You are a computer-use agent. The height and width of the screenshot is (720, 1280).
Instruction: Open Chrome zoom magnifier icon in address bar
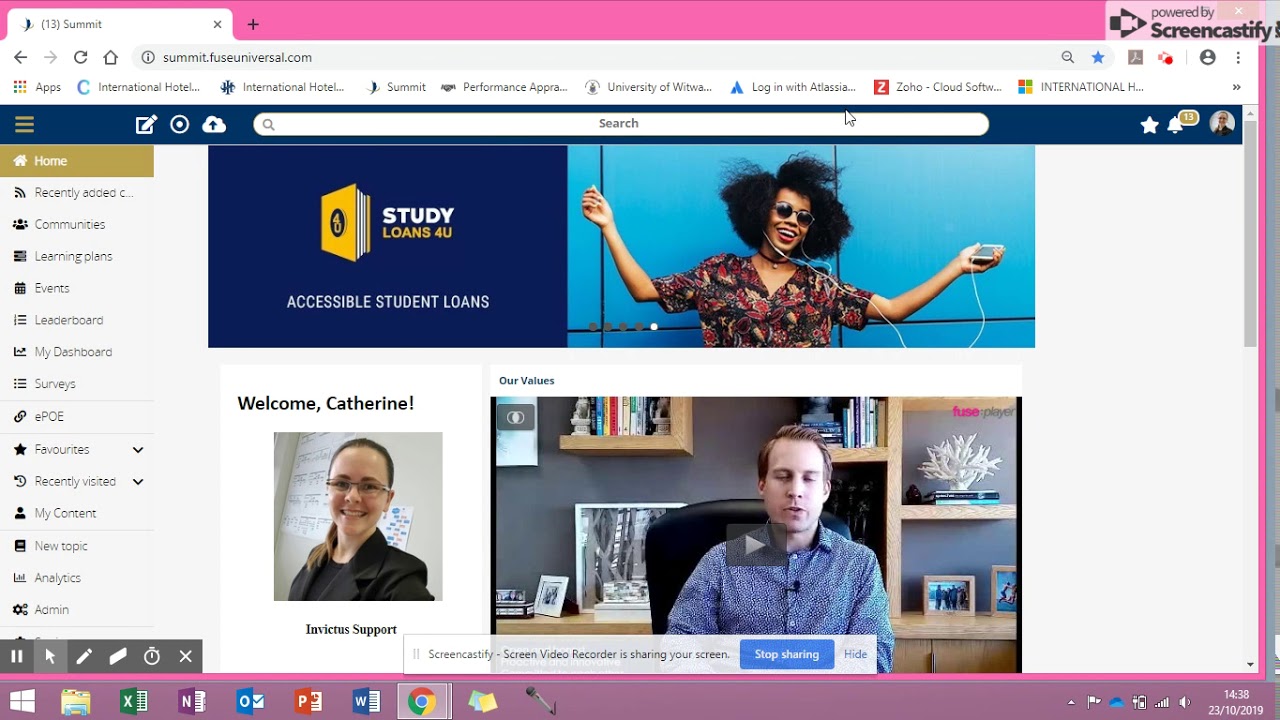[x=1068, y=57]
